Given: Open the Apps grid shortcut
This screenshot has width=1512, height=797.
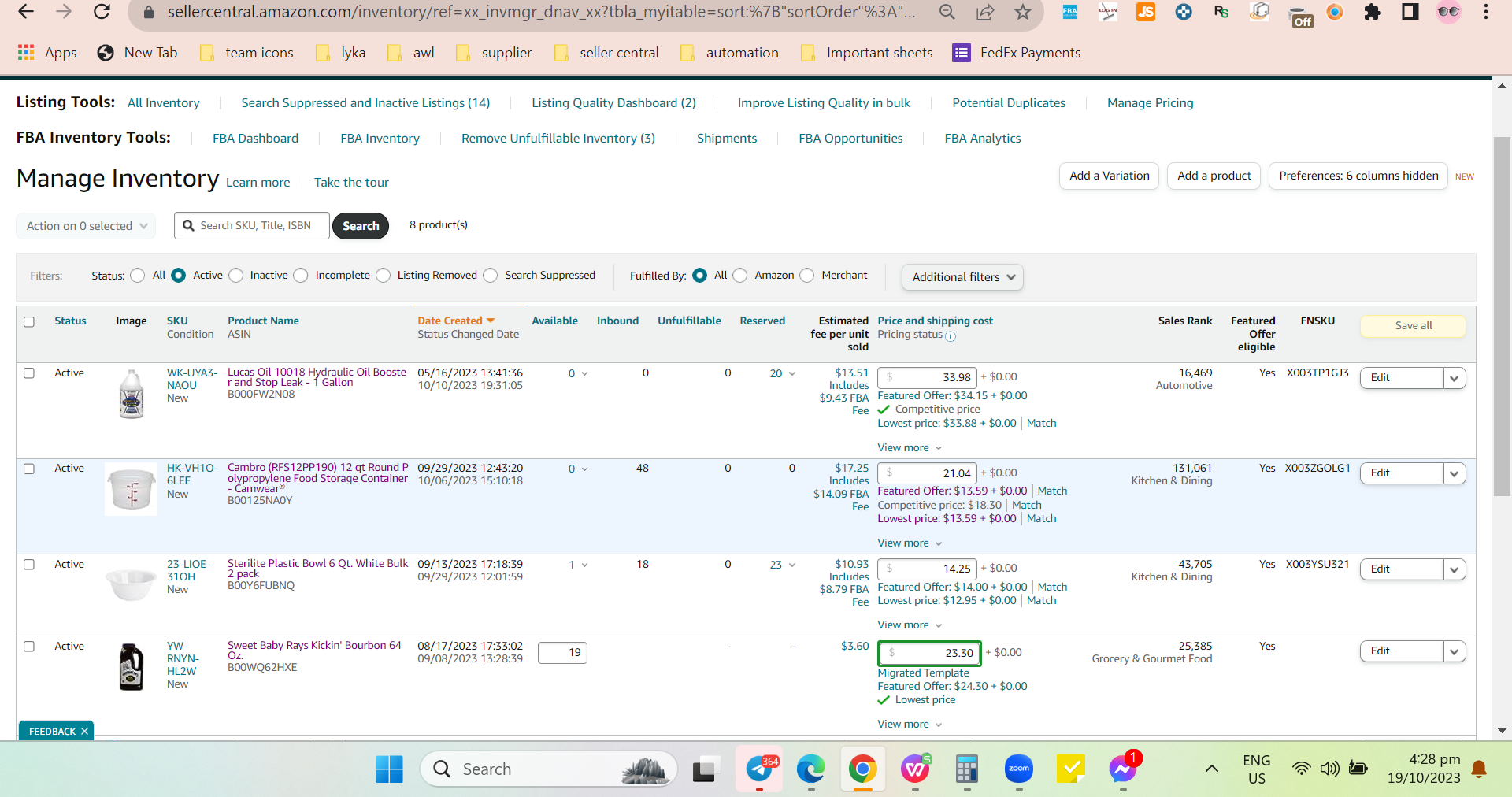Looking at the screenshot, I should 47,53.
